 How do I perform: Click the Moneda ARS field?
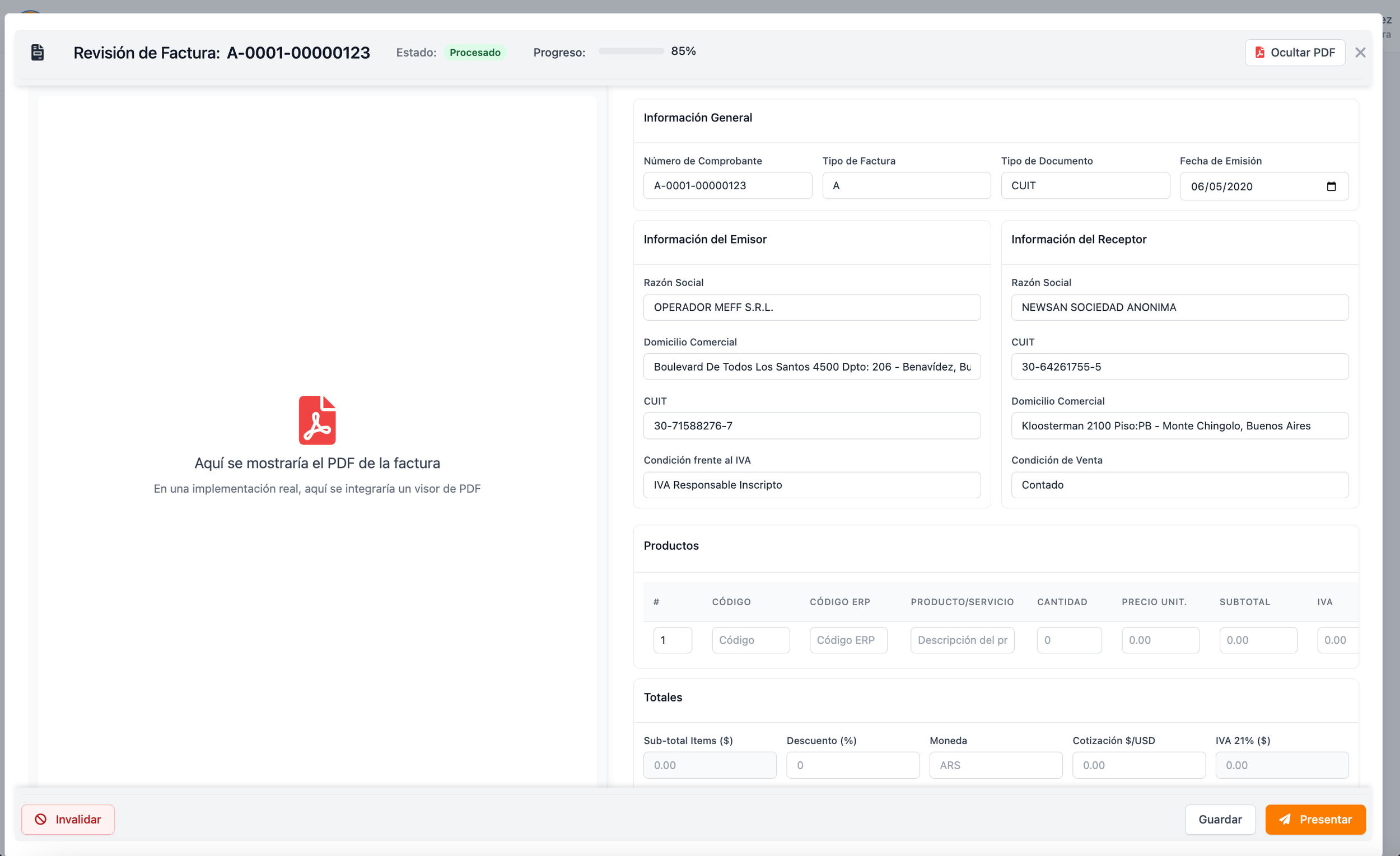996,765
